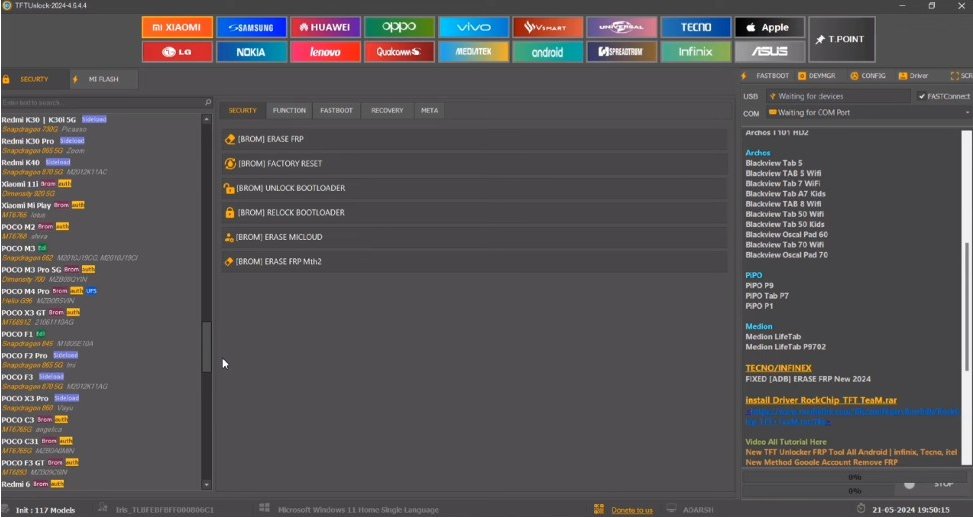Viewport: 973px width, 518px height.
Task: Click the Windows logo status icon
Action: click(x=264, y=508)
